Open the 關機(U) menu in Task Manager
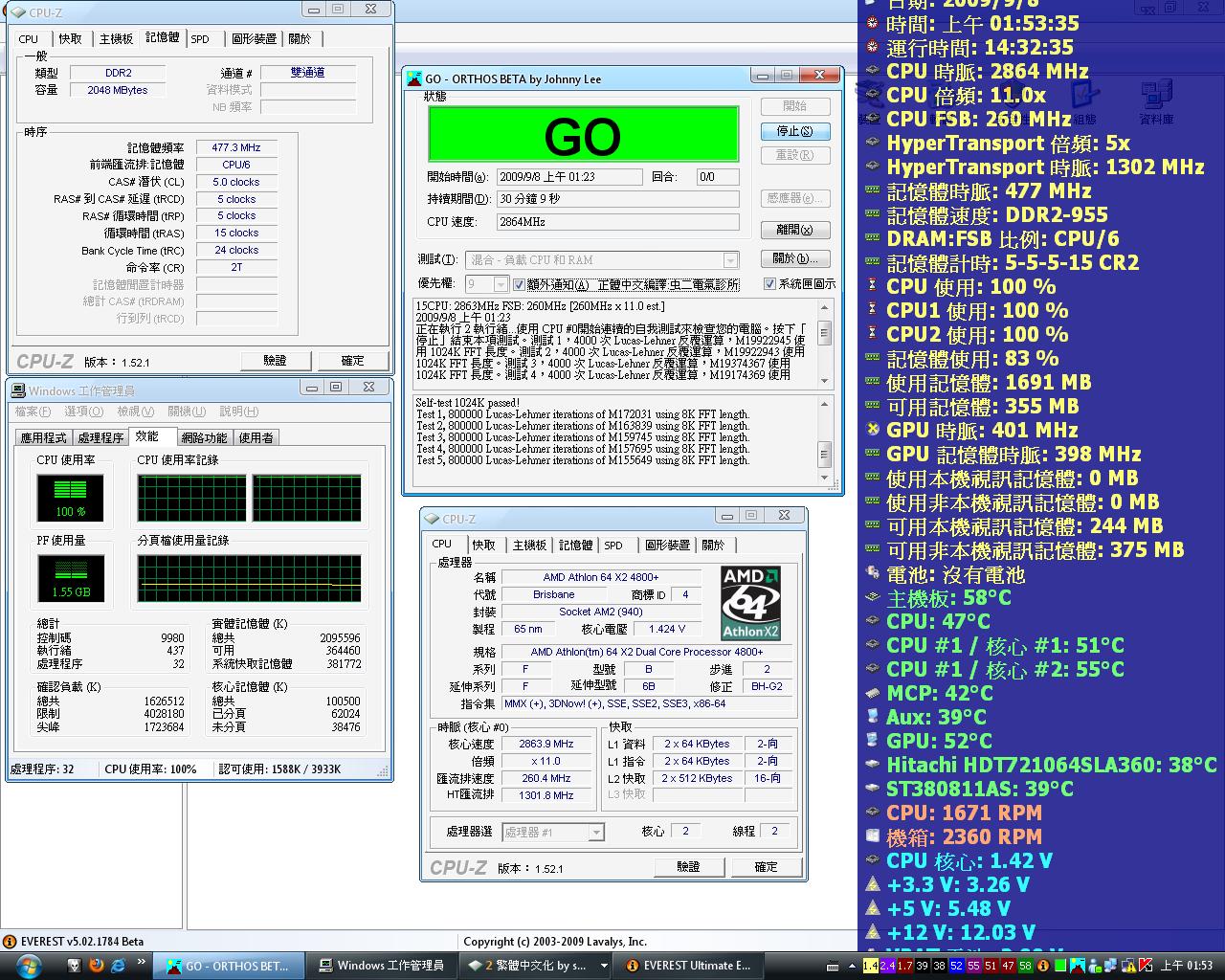This screenshot has height=980, width=1225. (187, 412)
